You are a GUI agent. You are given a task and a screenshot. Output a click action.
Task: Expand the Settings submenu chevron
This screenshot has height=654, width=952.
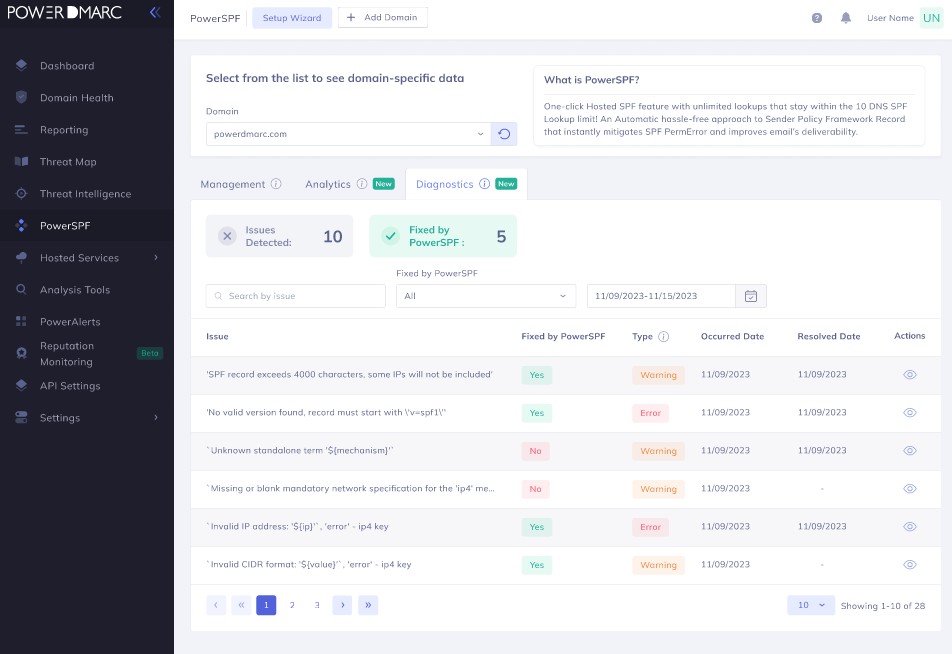156,417
